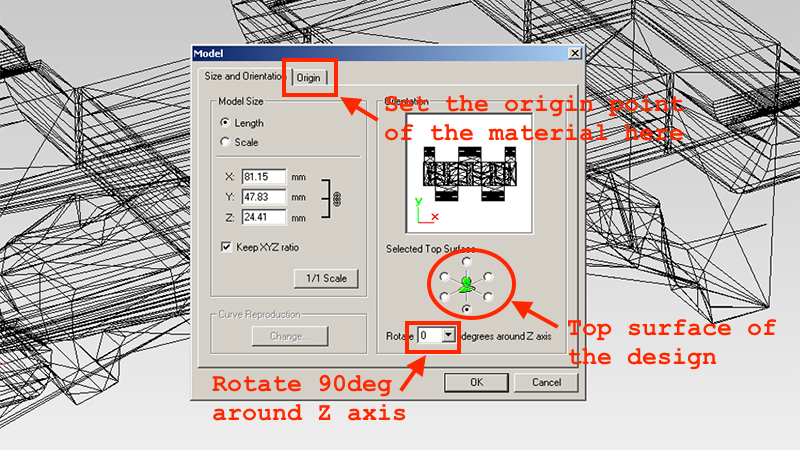
Task: Select the top radio button of surface selector
Action: point(466,262)
